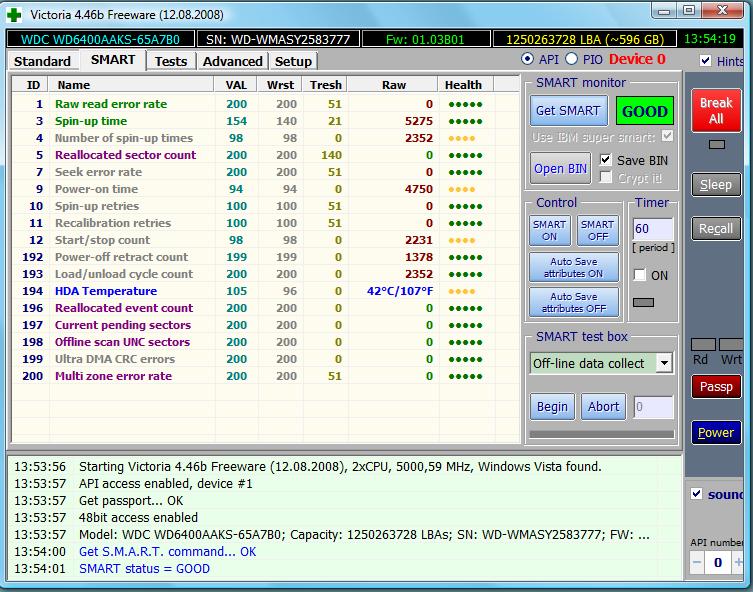
Task: Sort by the Wrst column header
Action: pyautogui.click(x=280, y=85)
